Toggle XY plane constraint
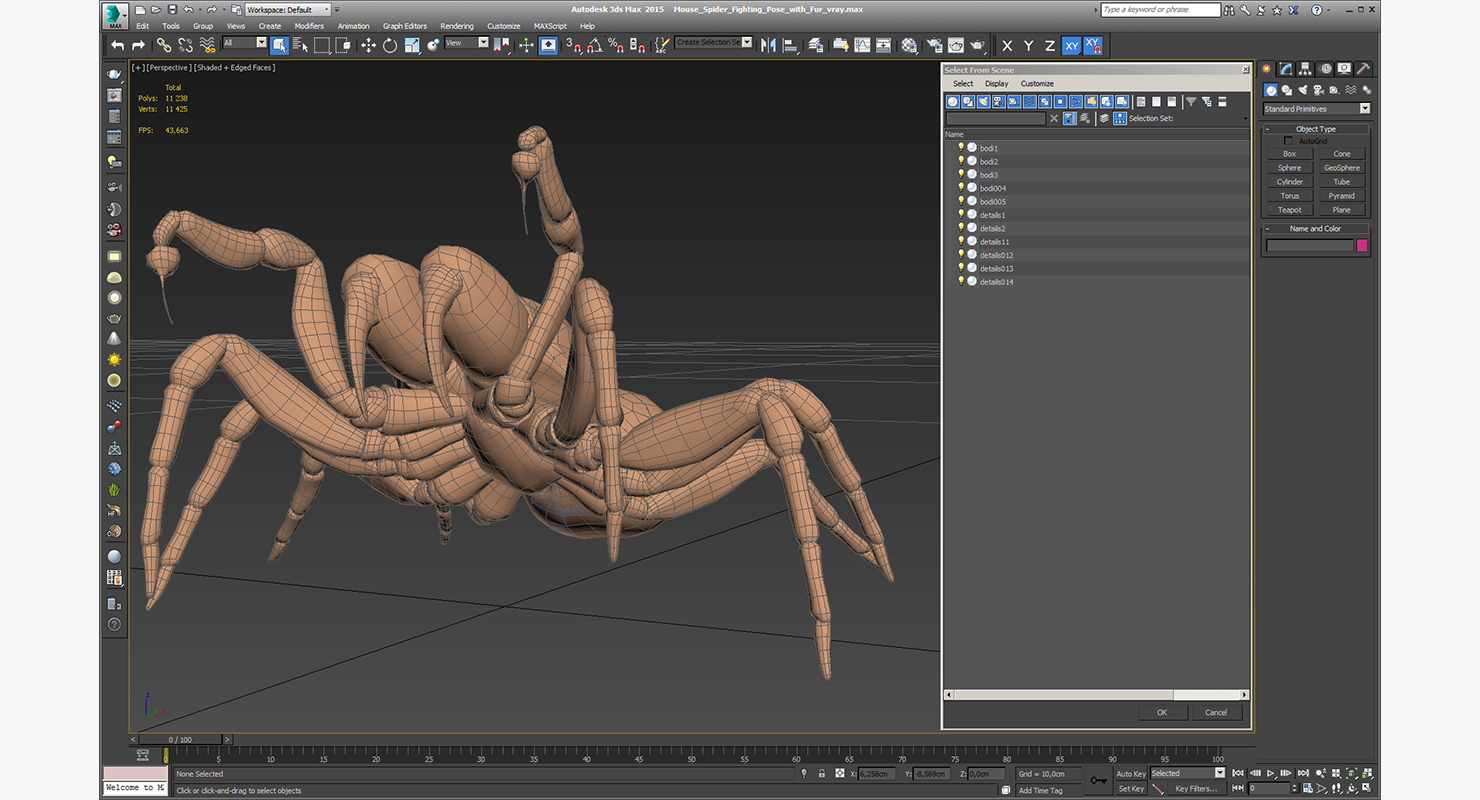Viewport: 1480px width, 800px height. pos(1071,46)
